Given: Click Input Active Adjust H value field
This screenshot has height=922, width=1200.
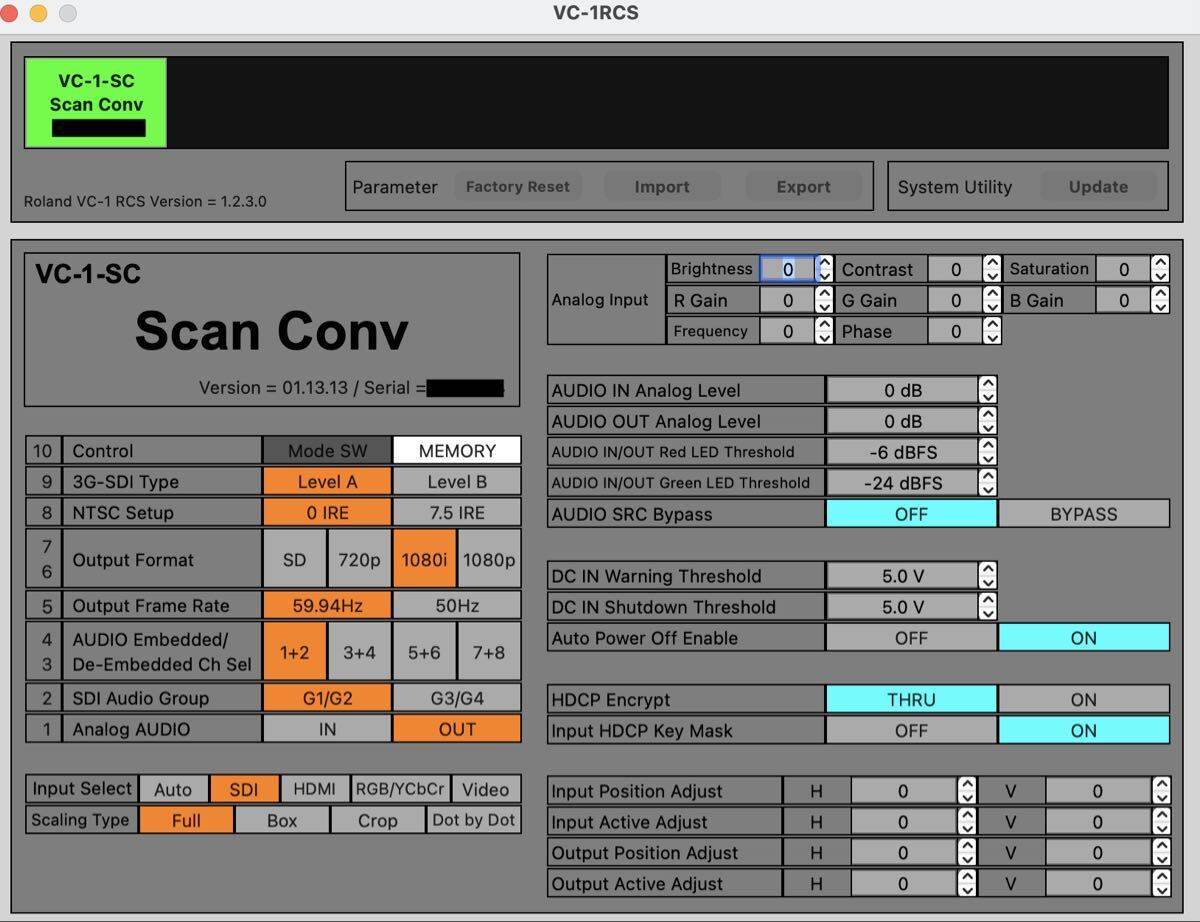Looking at the screenshot, I should [904, 822].
